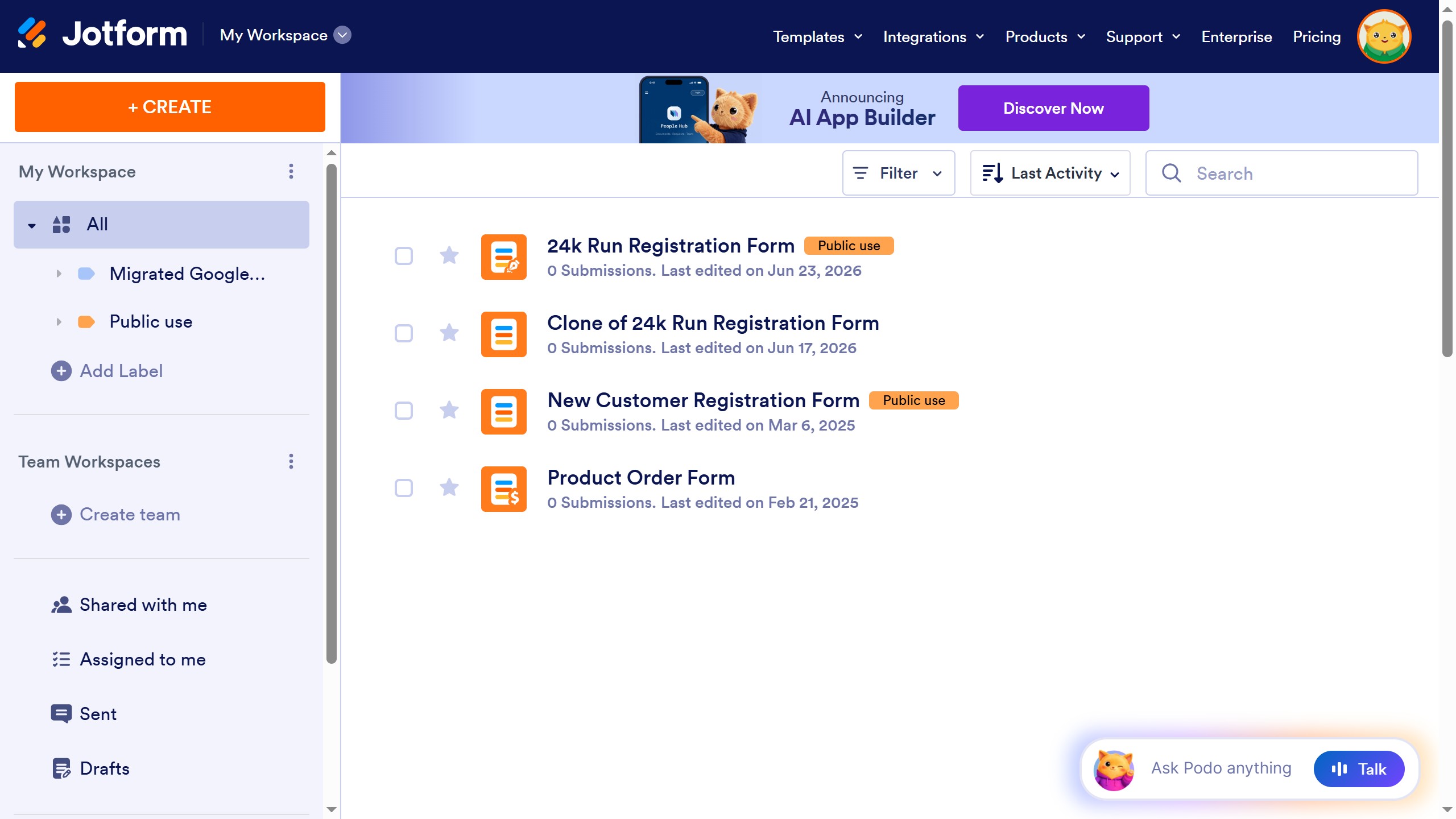Image resolution: width=1456 pixels, height=819 pixels.
Task: Open My Workspace three-dot options
Action: 291,171
